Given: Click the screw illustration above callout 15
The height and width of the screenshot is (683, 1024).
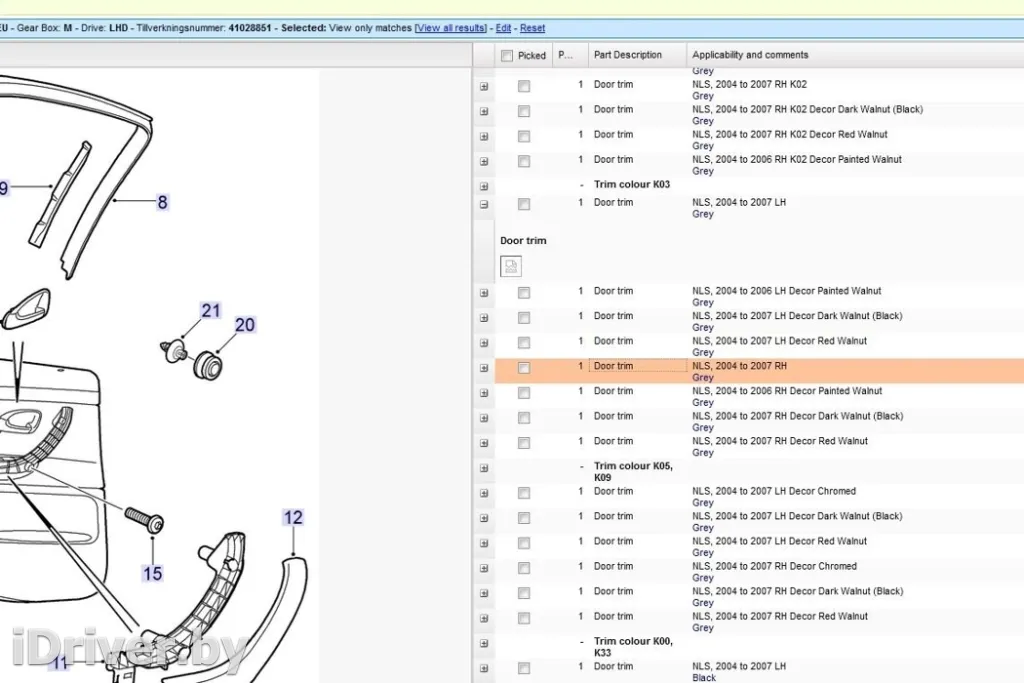Looking at the screenshot, I should point(144,519).
